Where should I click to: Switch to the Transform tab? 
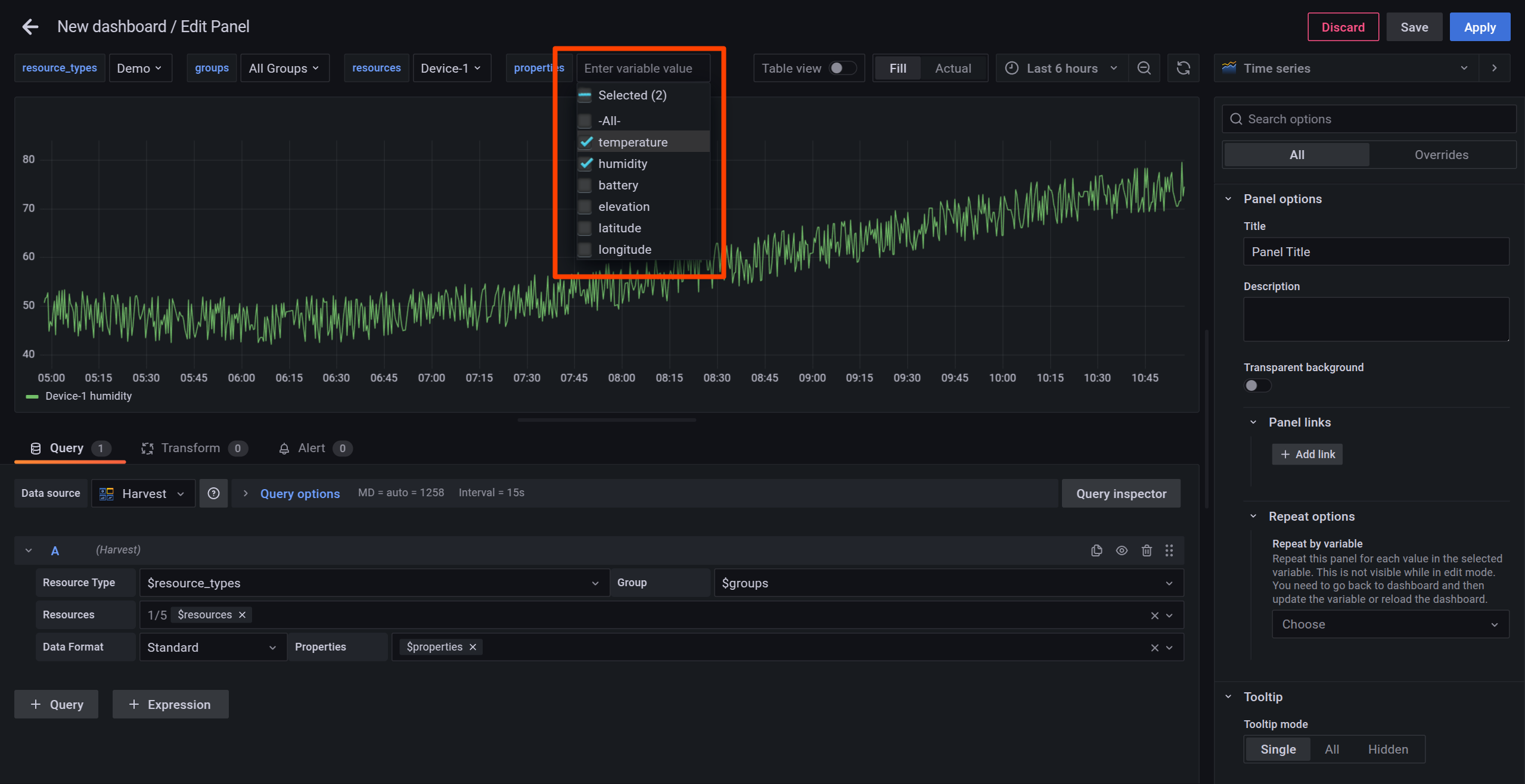click(x=192, y=448)
